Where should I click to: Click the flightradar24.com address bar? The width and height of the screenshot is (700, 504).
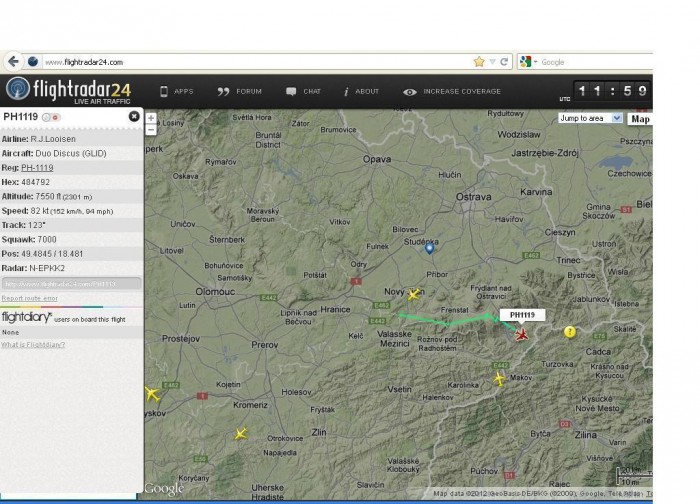pyautogui.click(x=257, y=62)
